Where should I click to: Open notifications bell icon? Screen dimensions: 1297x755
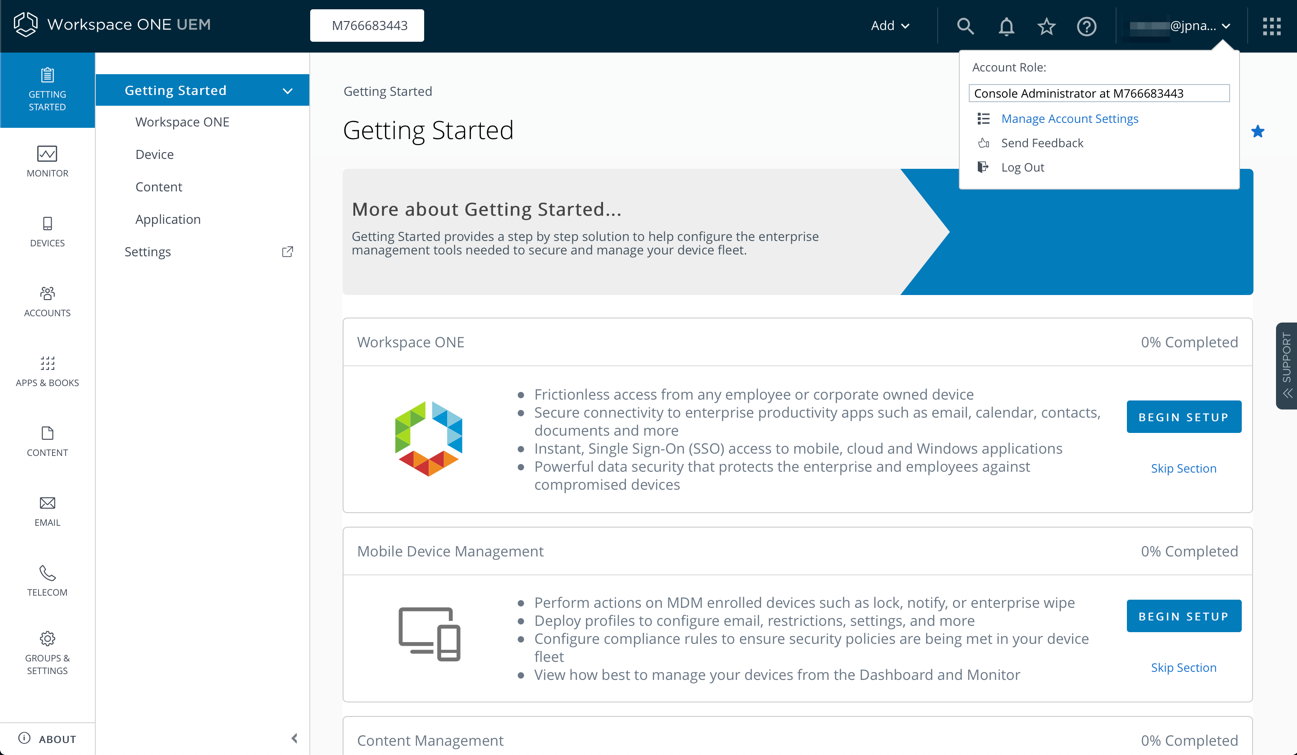coord(1006,26)
